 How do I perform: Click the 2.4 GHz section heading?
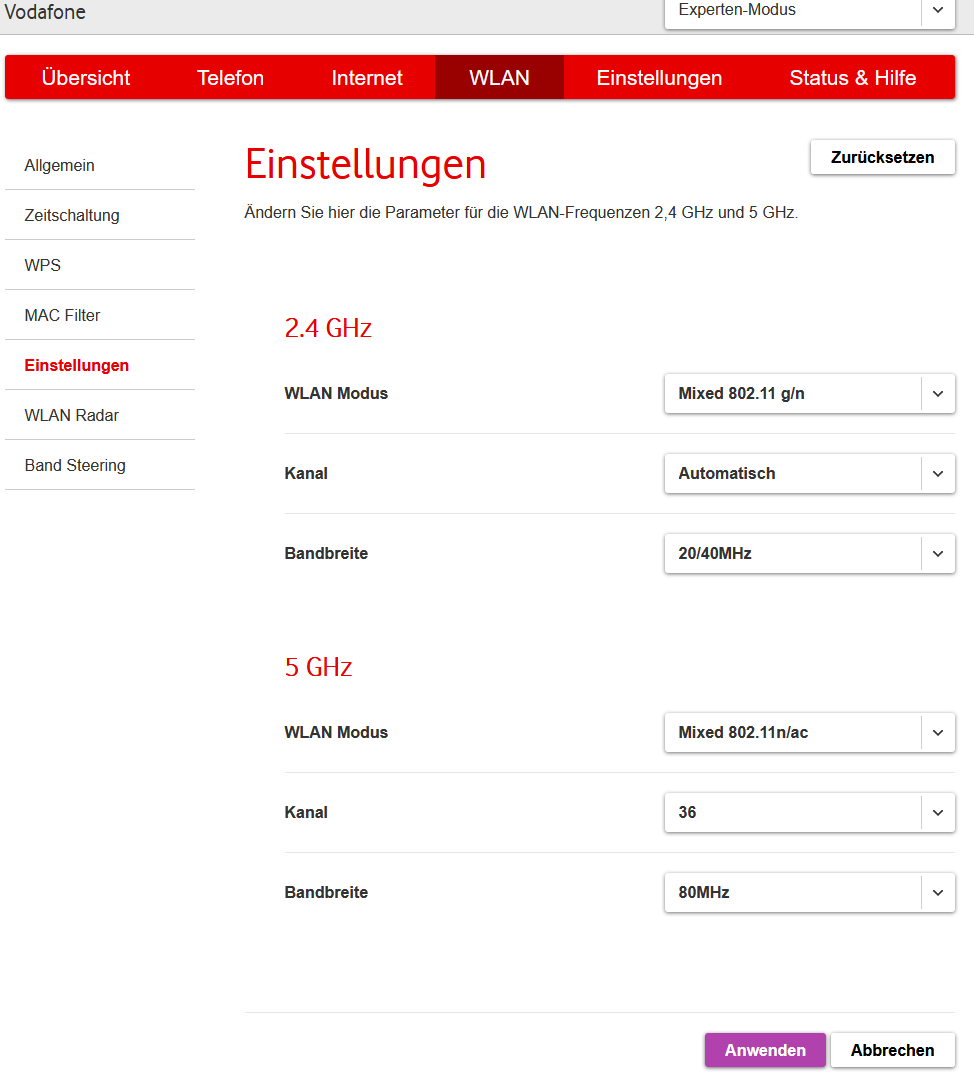pos(328,328)
